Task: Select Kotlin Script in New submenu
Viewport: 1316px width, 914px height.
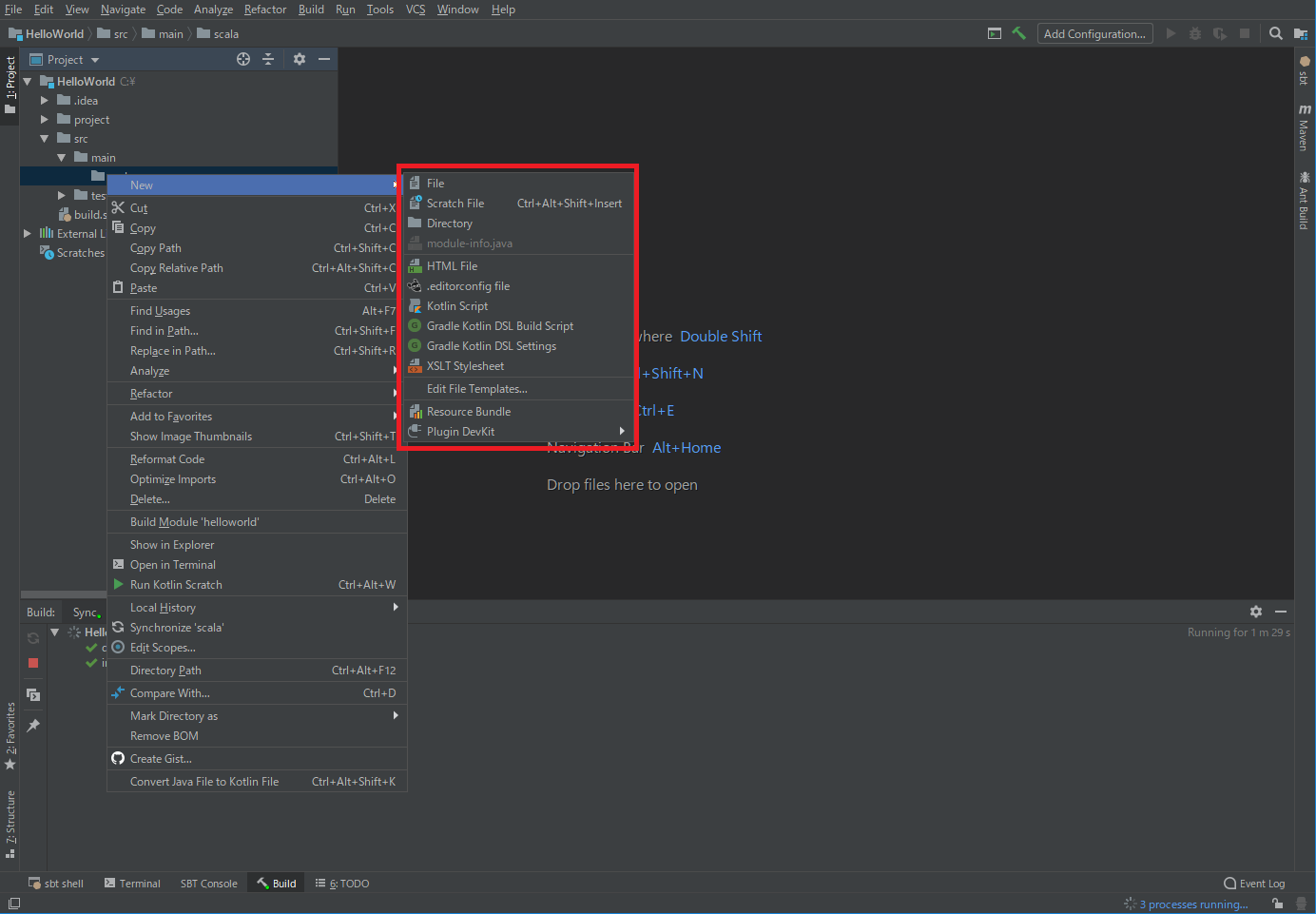Action: pyautogui.click(x=518, y=306)
